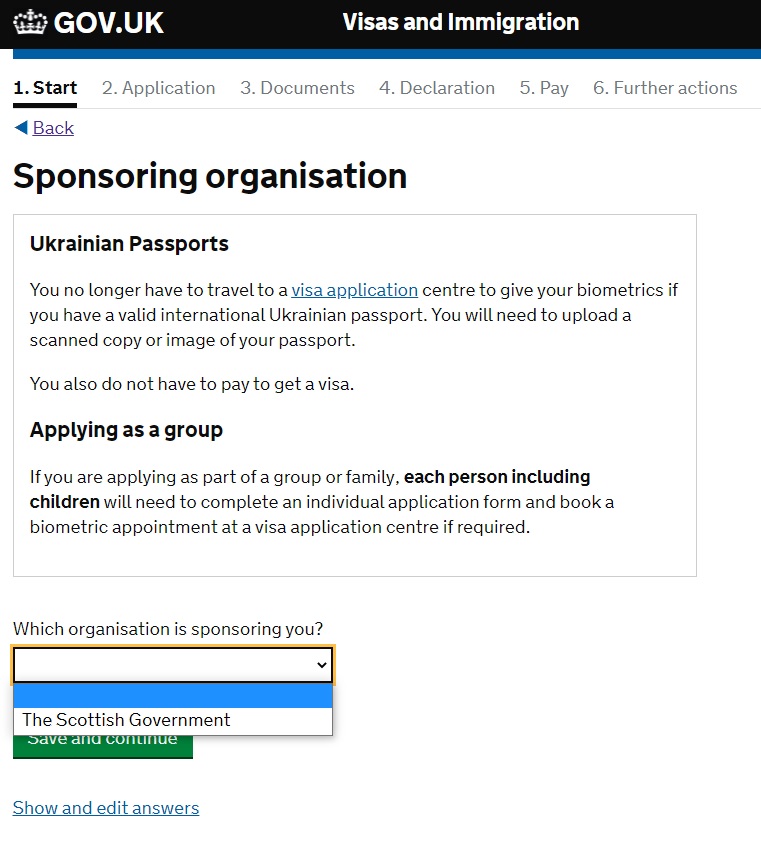Choose The Scottish Government option
Viewport: 761px width, 841px height.
173,720
